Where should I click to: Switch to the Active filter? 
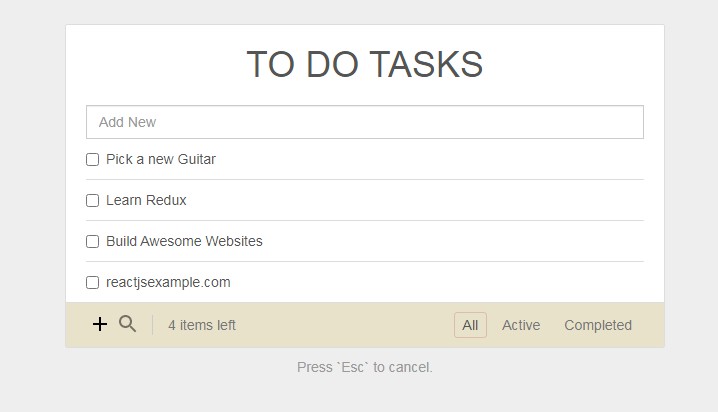(521, 325)
